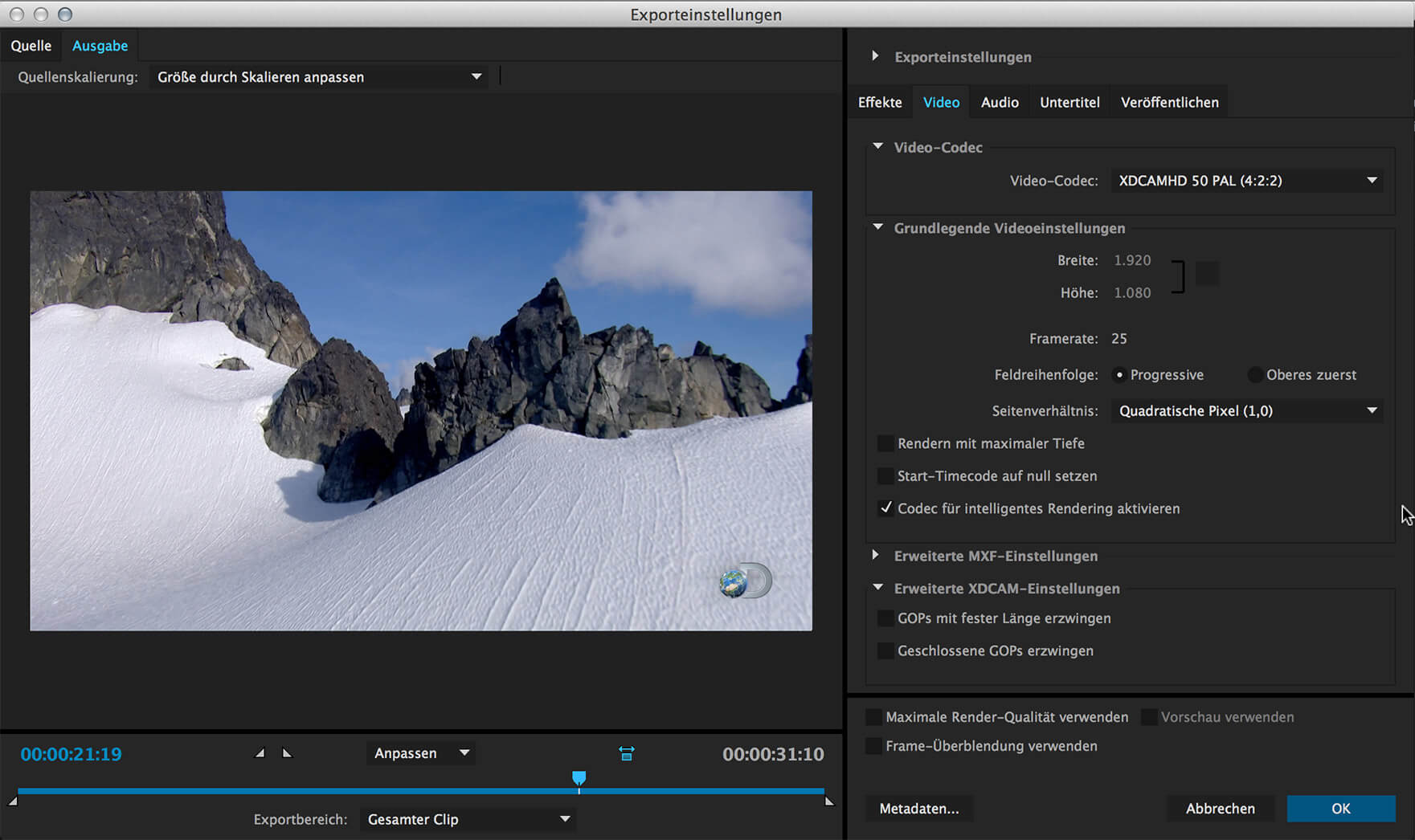
Task: Confirm with the OK button
Action: [x=1341, y=809]
